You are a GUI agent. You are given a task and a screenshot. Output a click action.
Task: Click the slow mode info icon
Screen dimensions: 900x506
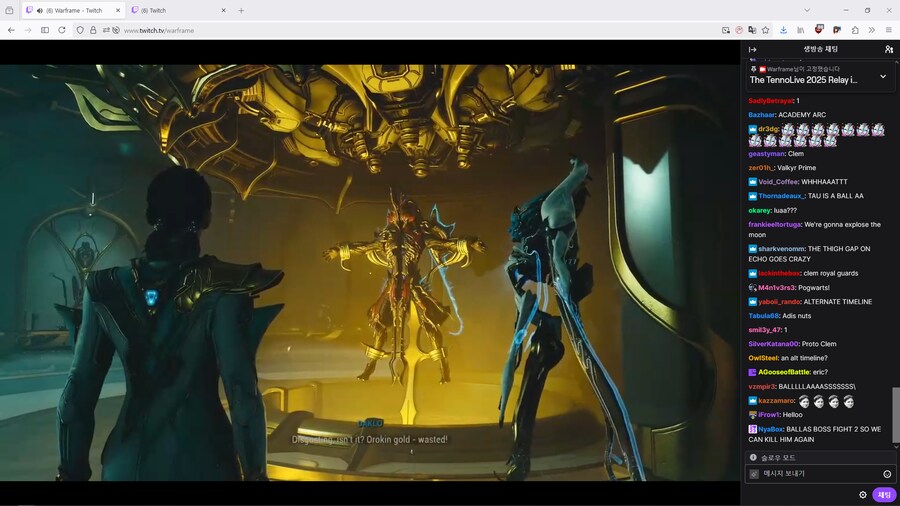(753, 457)
